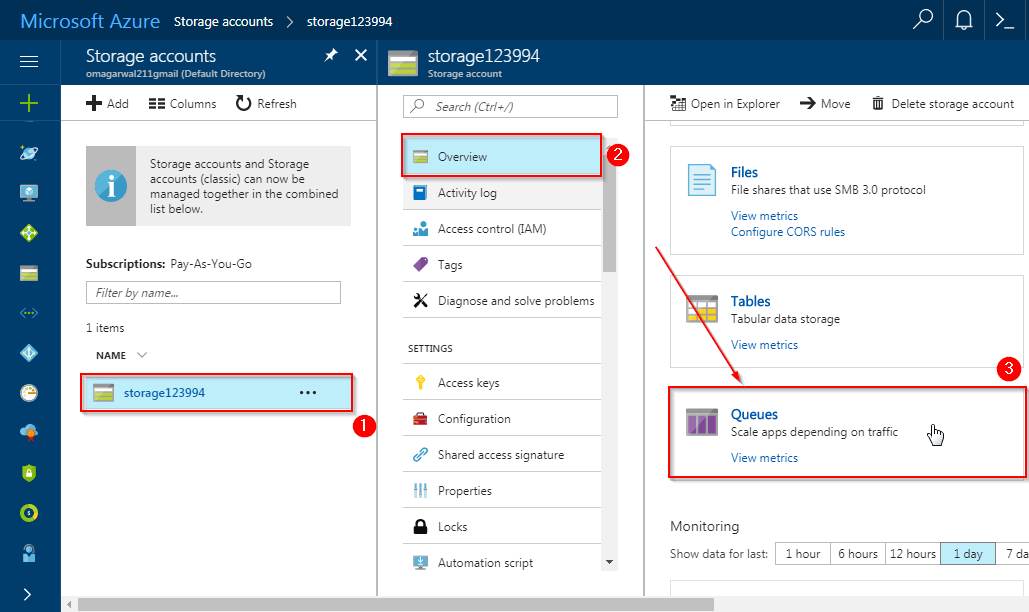Screen dimensions: 1029x612
Task: Click the Microsoft Azure logo text
Action: pos(90,21)
